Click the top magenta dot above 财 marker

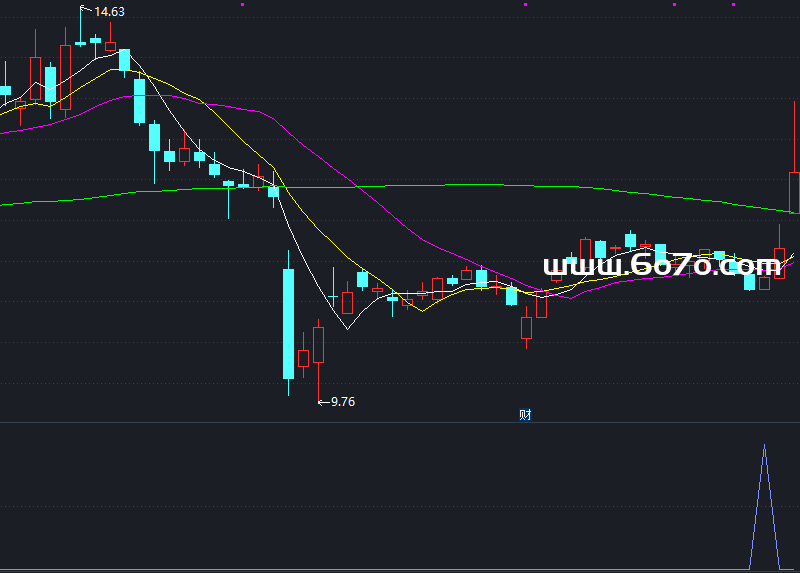525,3
